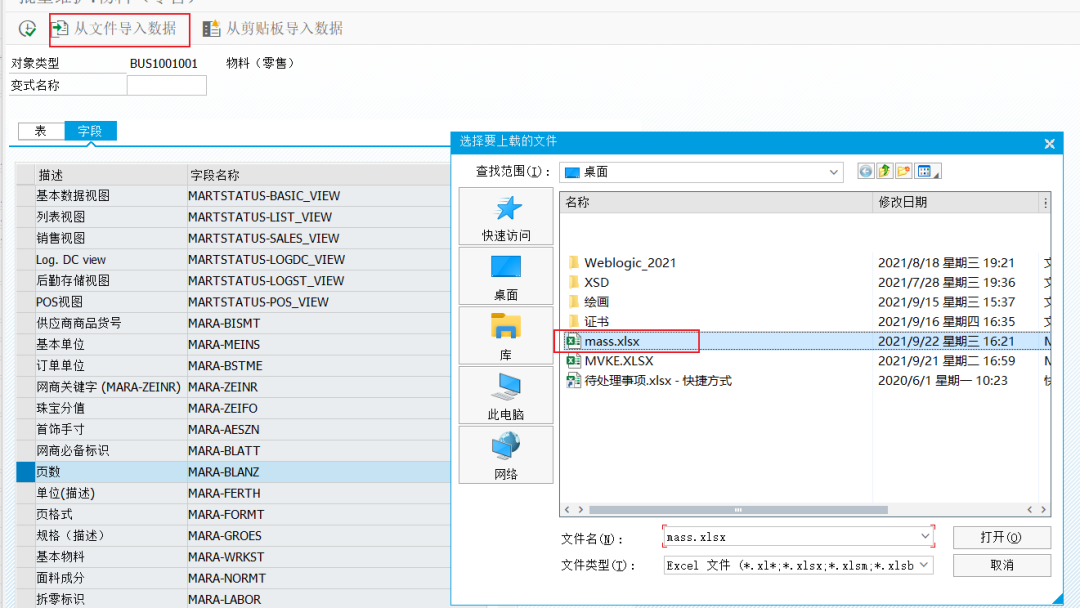Create a new folder in dialog
This screenshot has width=1080, height=608.
(904, 171)
